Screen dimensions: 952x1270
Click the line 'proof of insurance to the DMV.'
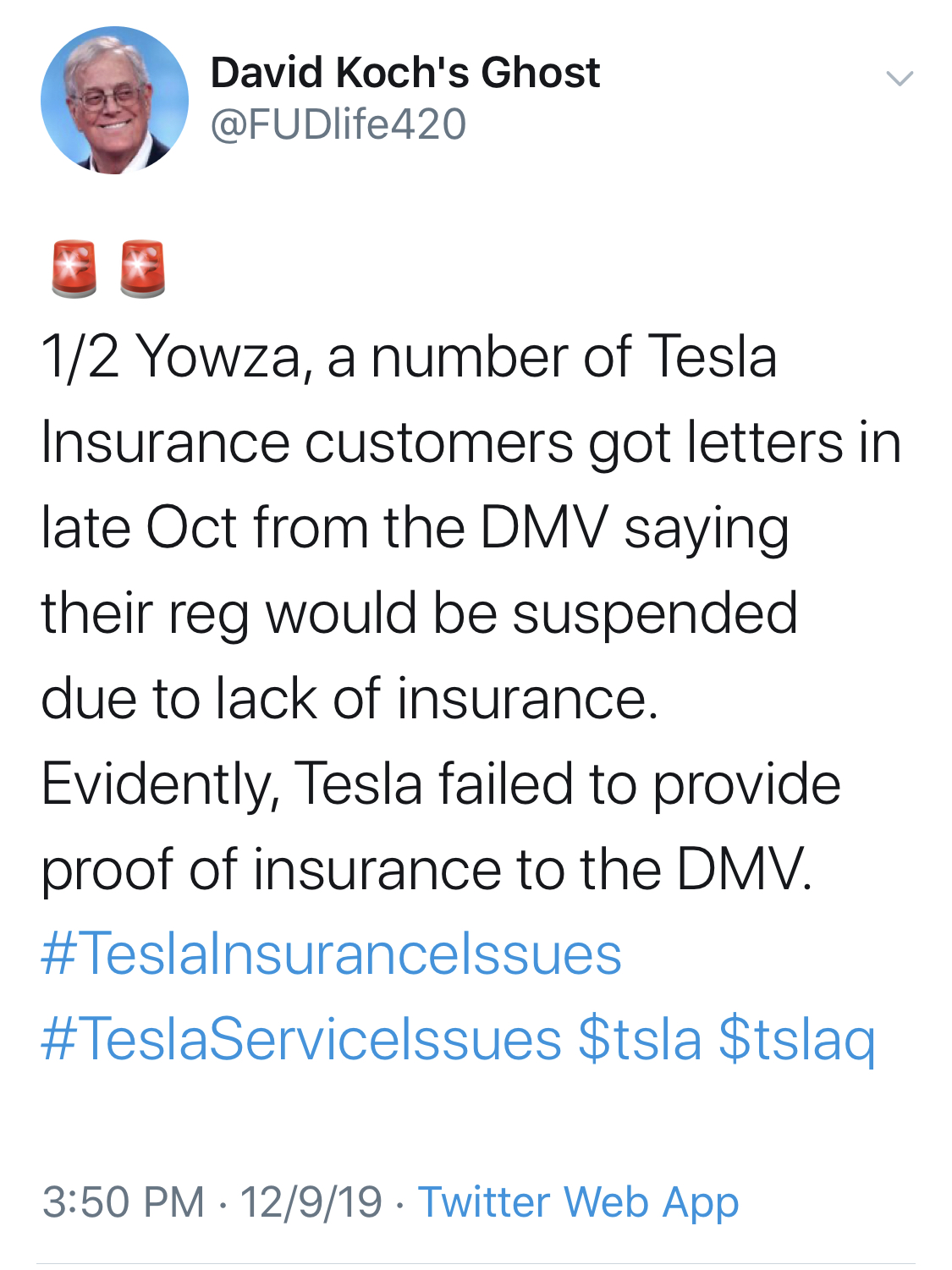(x=426, y=871)
